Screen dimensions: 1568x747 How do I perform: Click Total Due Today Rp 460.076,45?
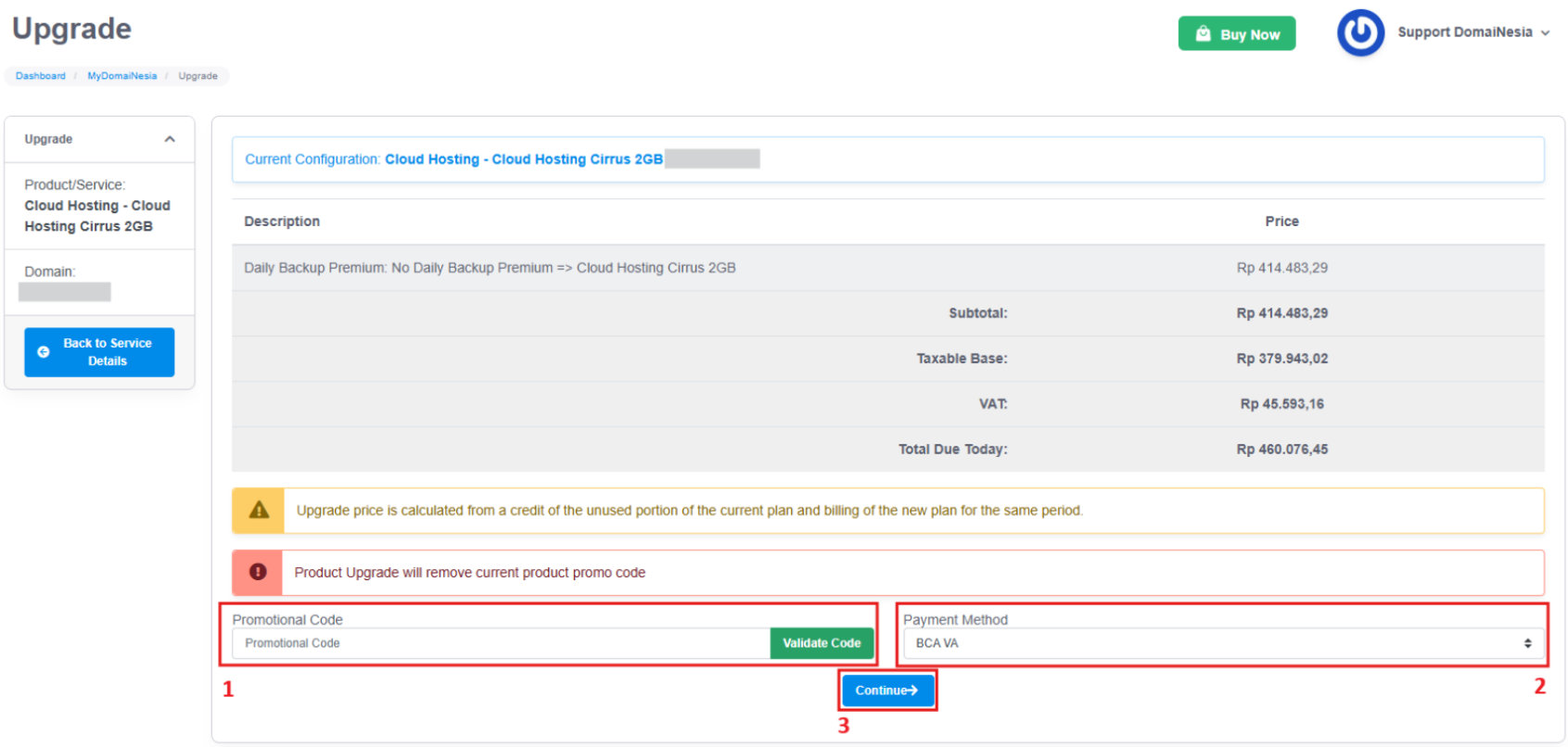click(1281, 449)
